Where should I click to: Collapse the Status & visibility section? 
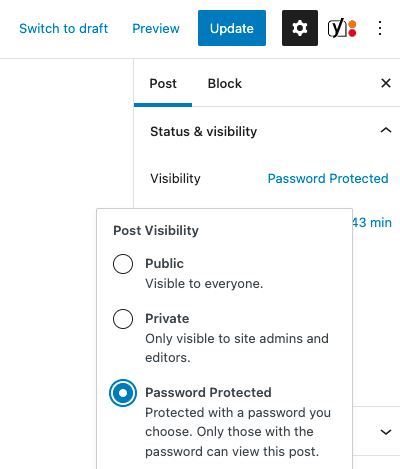[386, 130]
